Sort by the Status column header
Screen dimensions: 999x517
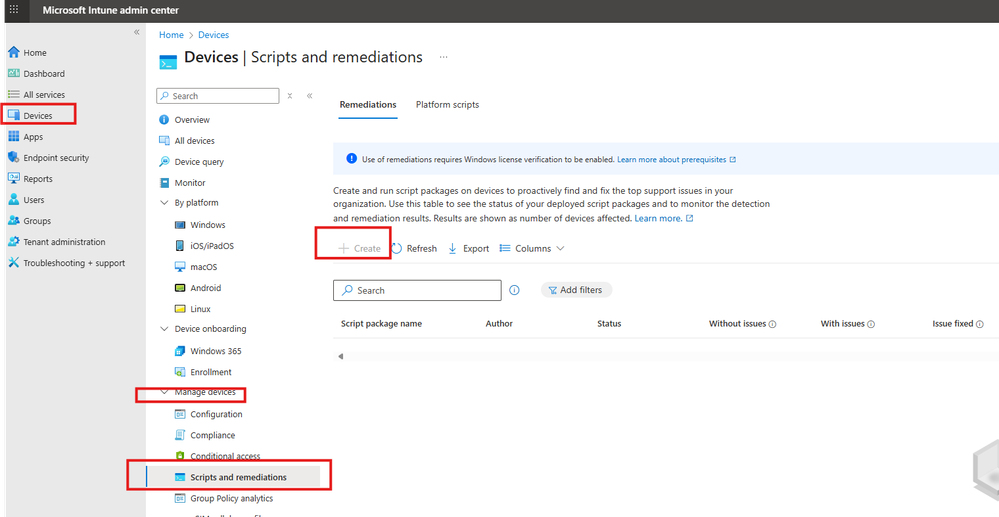click(609, 324)
